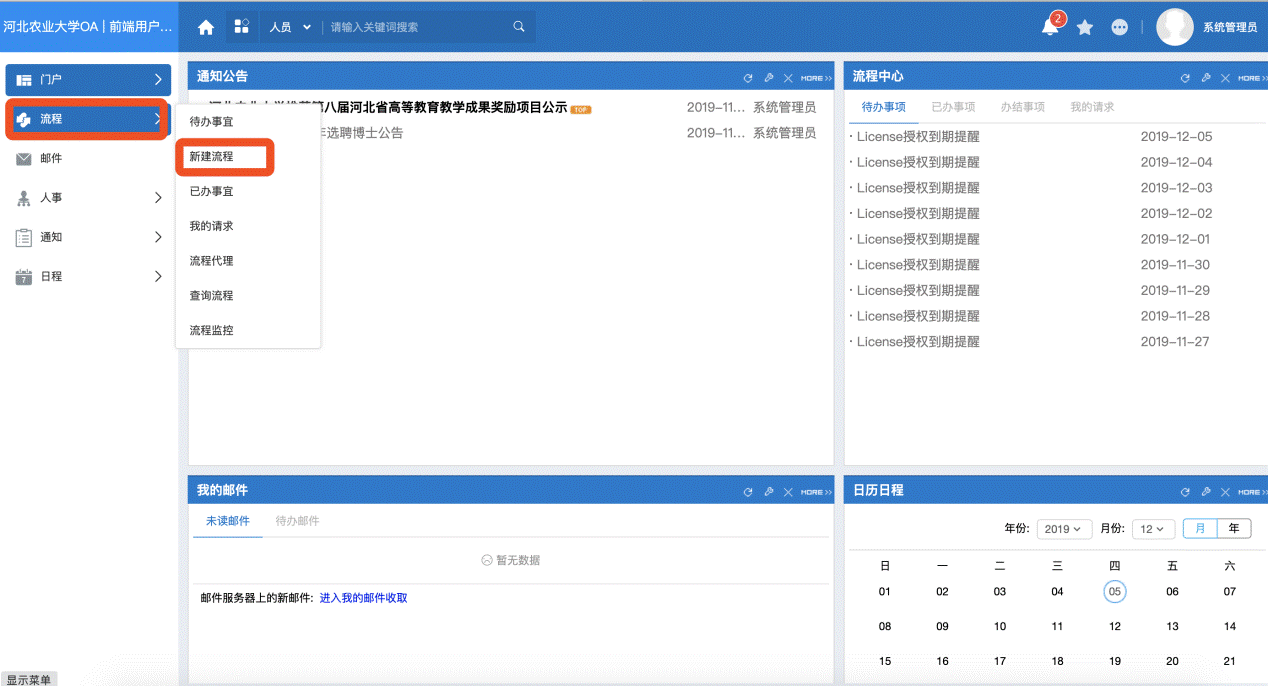1268x686 pixels.
Task: Open notifications via the bell icon
Action: click(1049, 27)
